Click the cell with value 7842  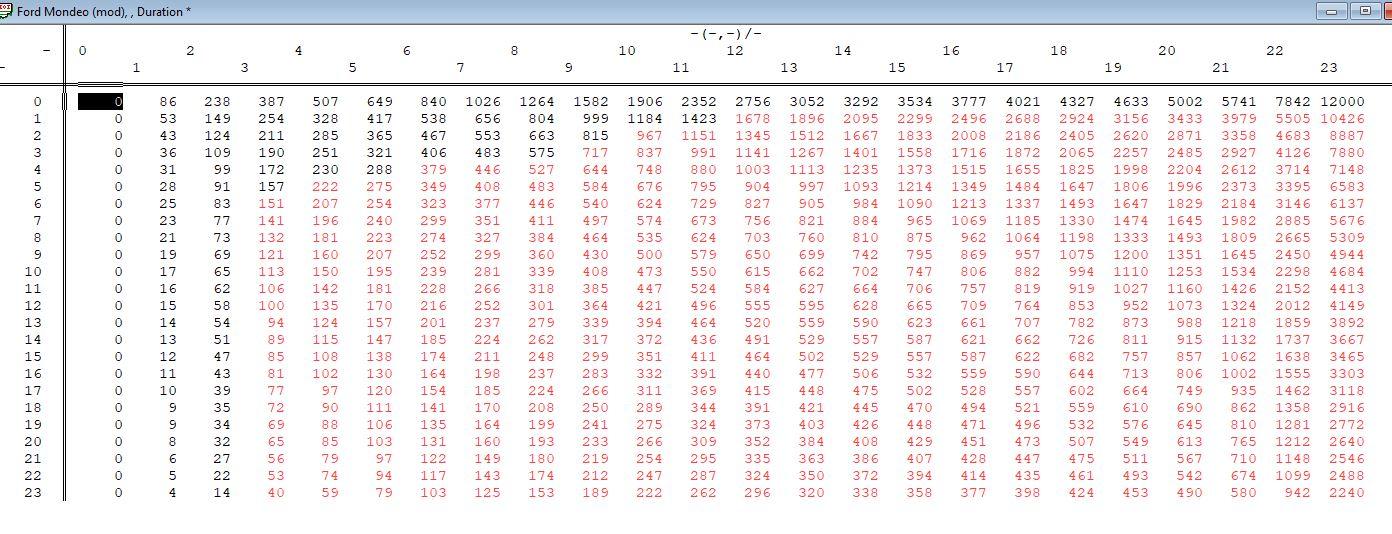1288,101
